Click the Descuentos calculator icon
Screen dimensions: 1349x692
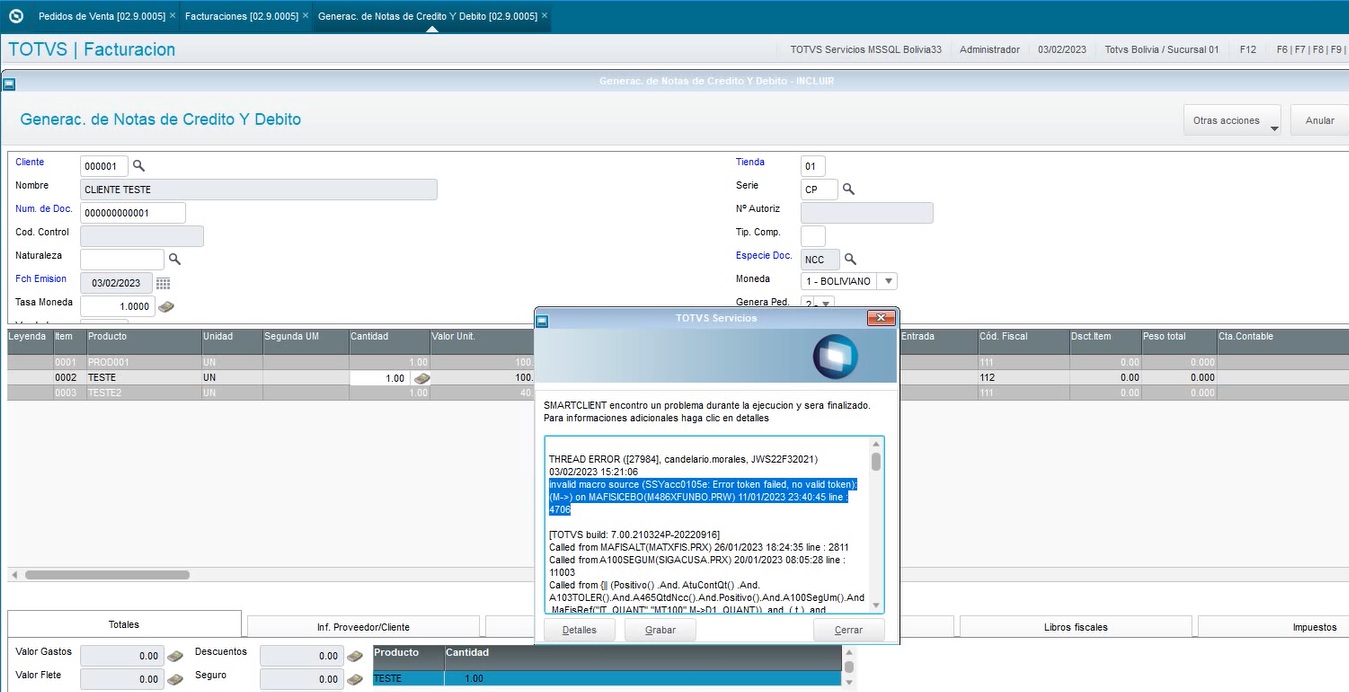click(x=355, y=656)
